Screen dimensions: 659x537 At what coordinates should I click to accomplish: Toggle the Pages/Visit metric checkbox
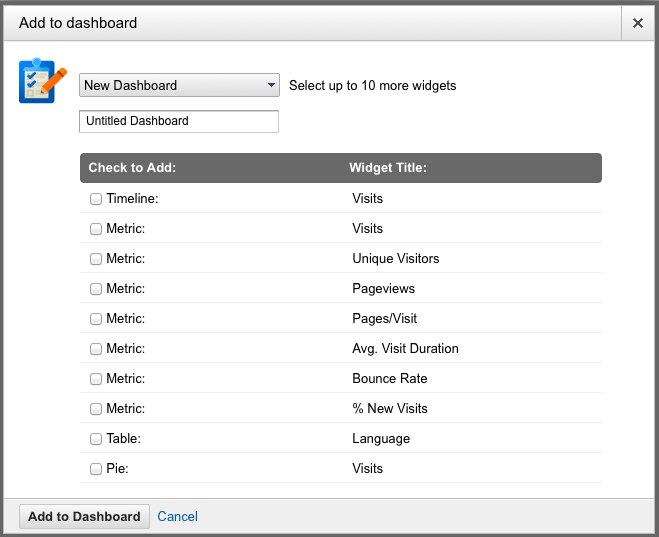click(96, 319)
